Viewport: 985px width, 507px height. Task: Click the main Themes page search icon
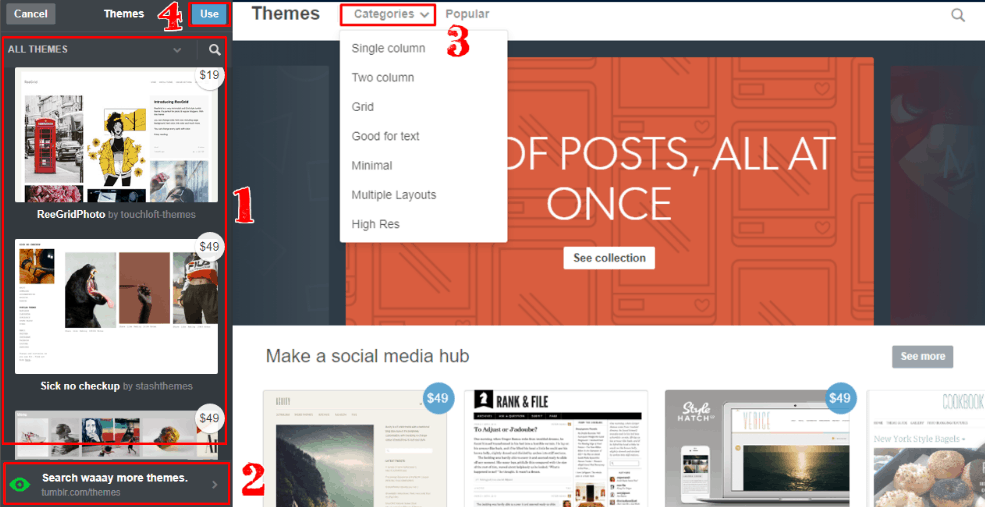(x=958, y=15)
